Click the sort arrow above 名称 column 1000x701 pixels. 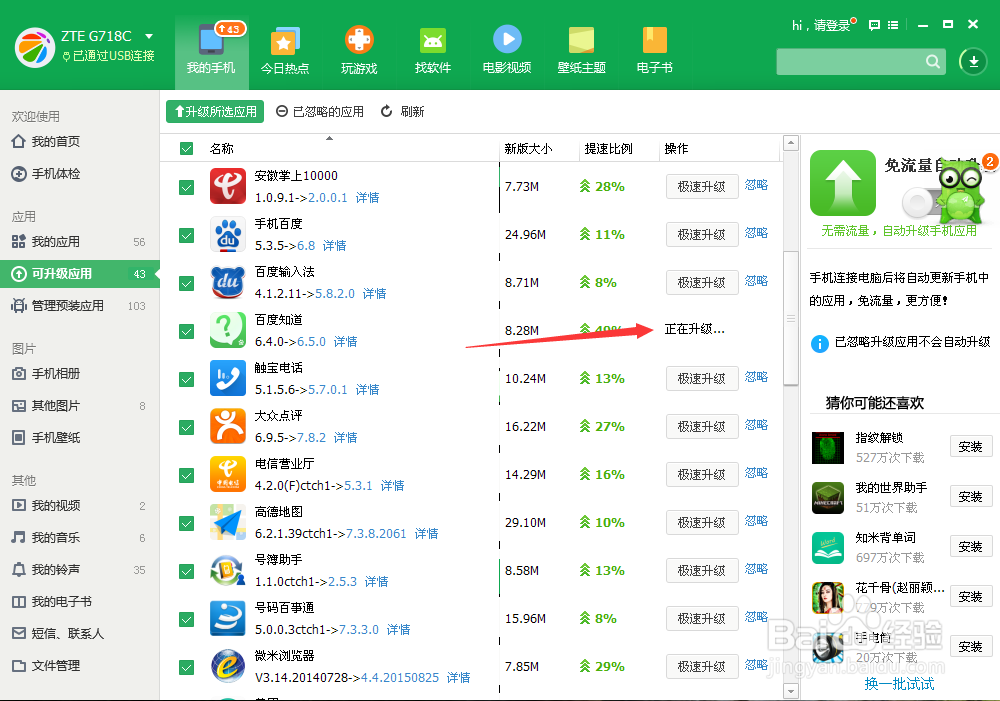click(329, 140)
